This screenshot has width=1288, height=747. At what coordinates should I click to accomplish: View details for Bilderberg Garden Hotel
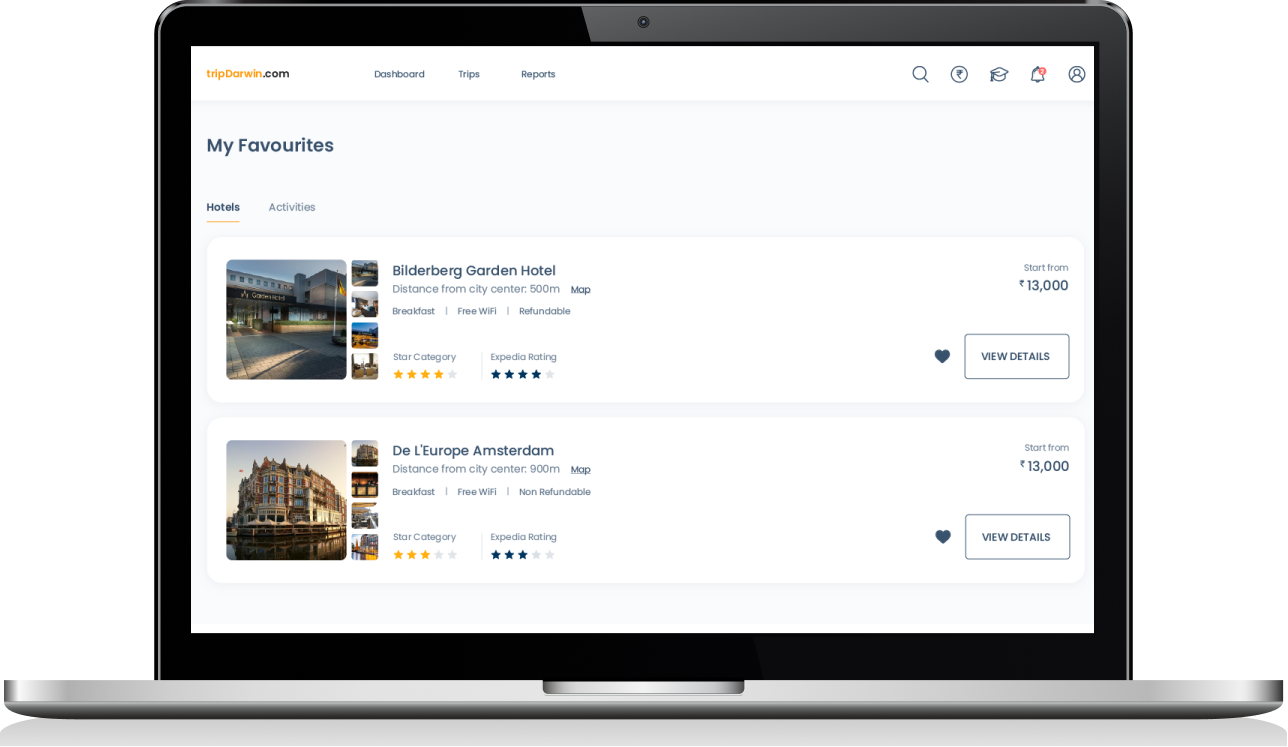click(x=1016, y=356)
